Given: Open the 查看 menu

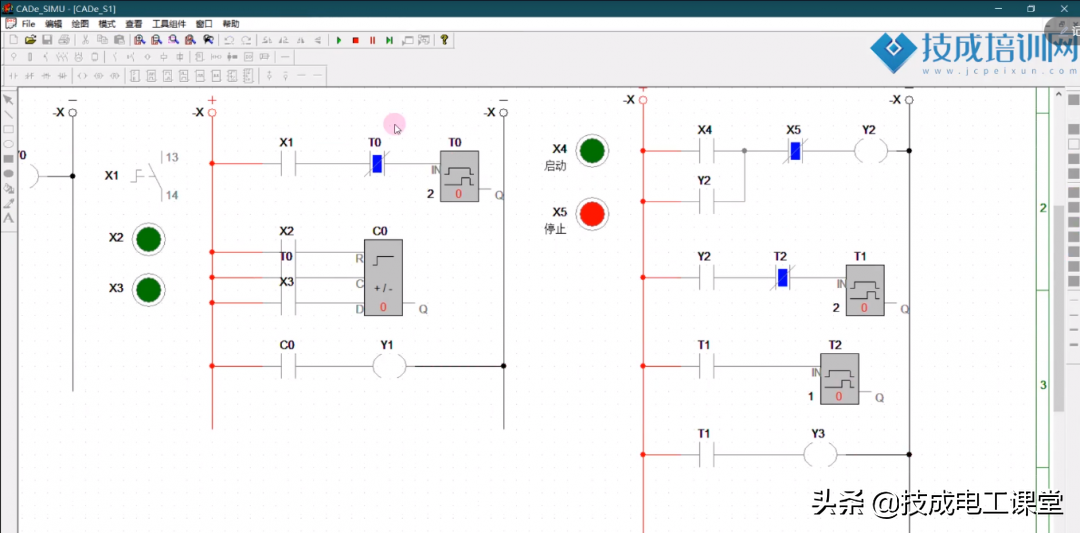Looking at the screenshot, I should click(x=134, y=23).
